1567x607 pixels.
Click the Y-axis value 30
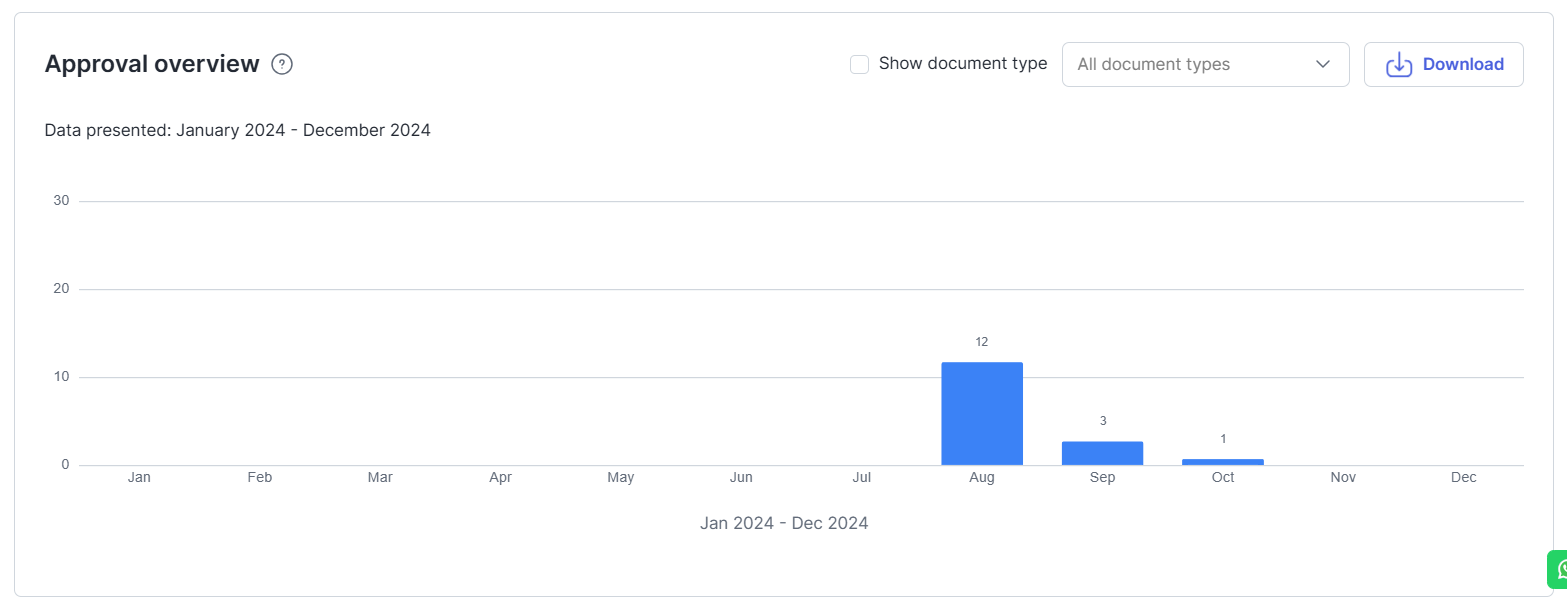coord(61,201)
